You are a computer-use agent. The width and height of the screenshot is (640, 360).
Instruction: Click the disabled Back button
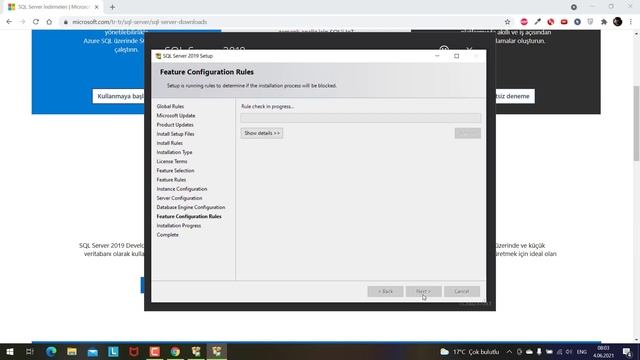pyautogui.click(x=385, y=291)
